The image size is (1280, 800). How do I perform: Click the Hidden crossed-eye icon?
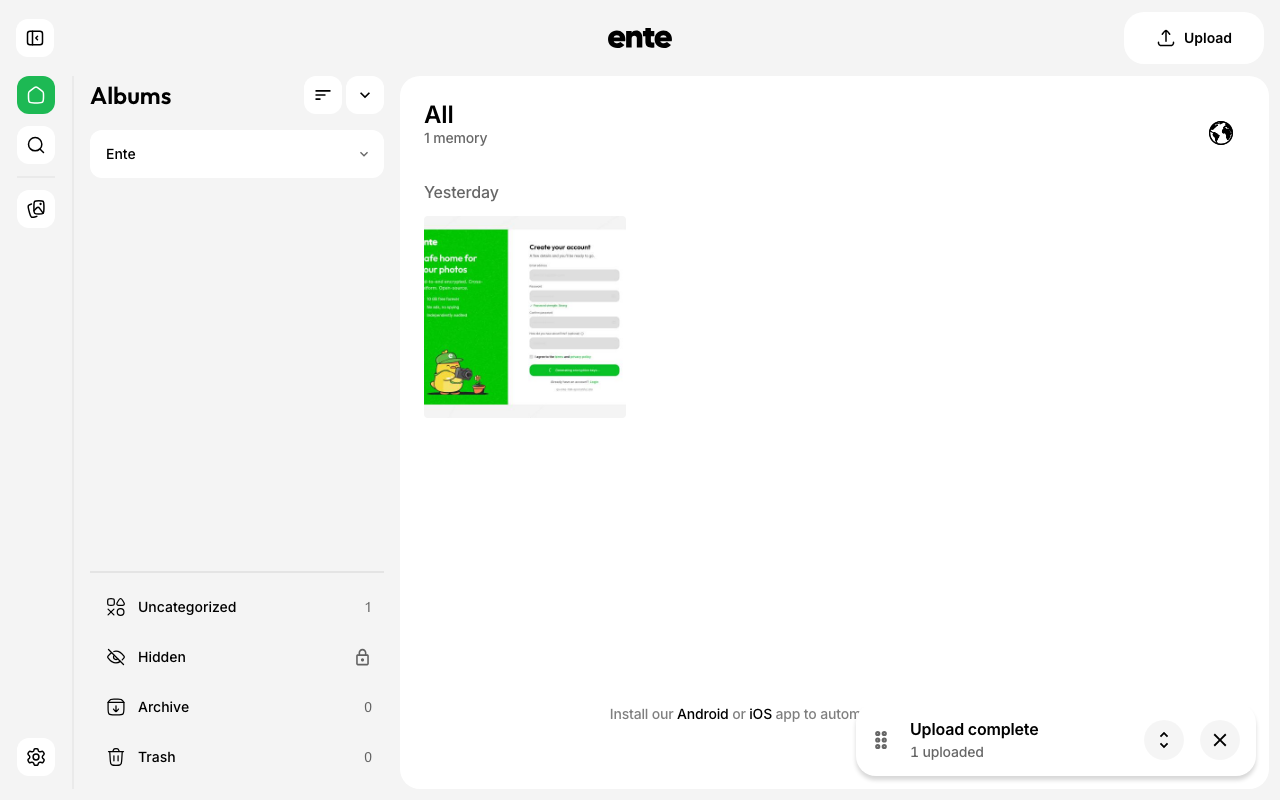116,657
